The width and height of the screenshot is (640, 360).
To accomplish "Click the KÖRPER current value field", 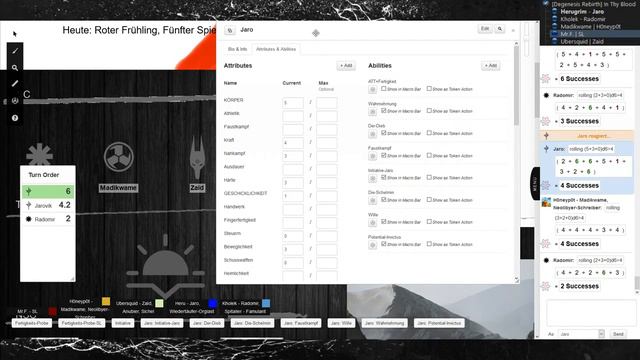I will [x=293, y=103].
